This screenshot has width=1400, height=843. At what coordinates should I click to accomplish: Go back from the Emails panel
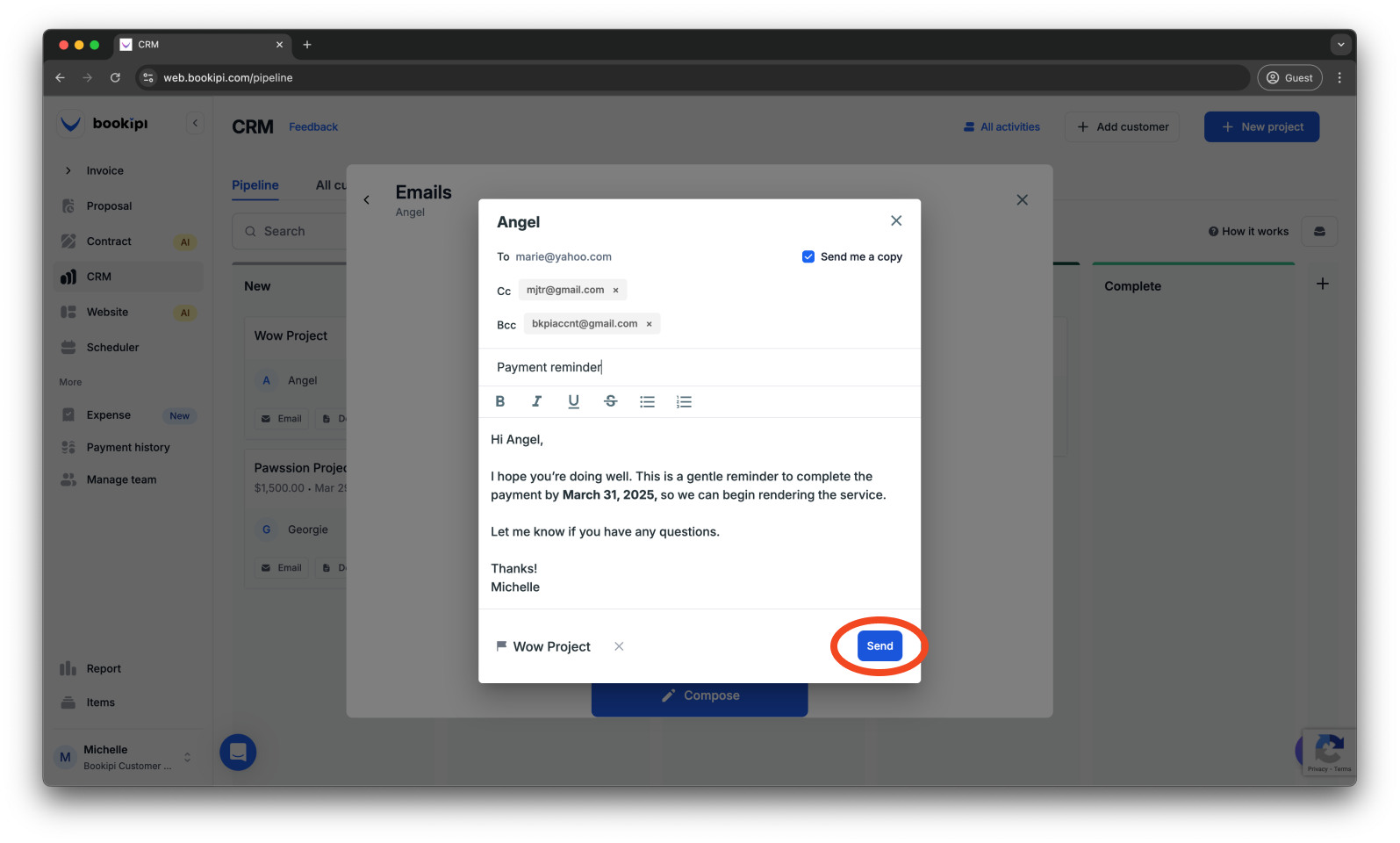(367, 200)
